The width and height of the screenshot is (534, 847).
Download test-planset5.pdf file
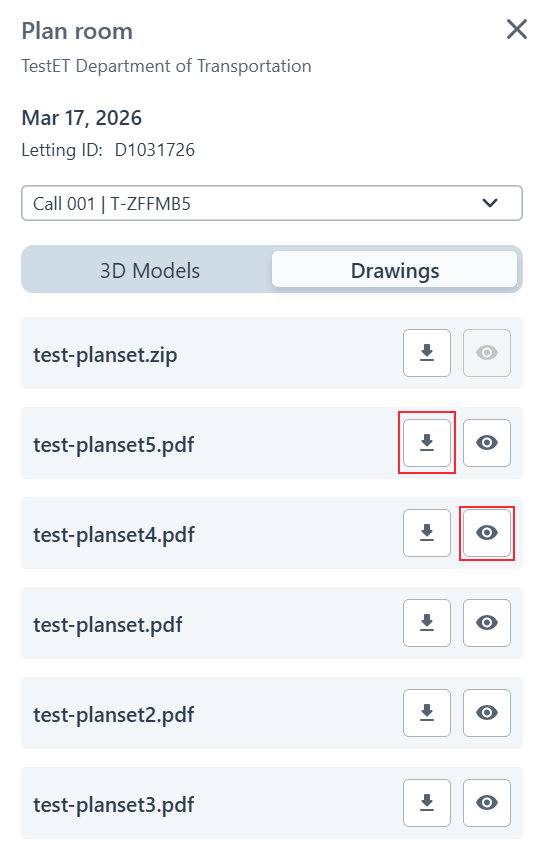coord(427,443)
